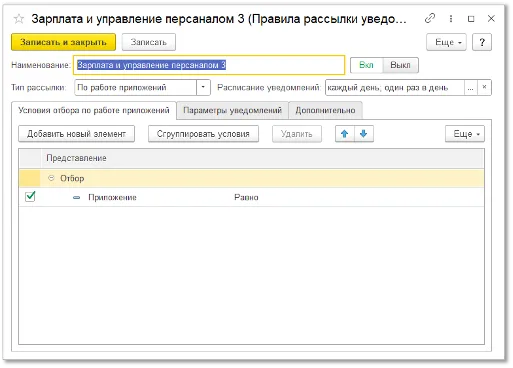Switch to the Параметры уведомлений tab
Viewport: 513px width, 368px height.
(232, 110)
